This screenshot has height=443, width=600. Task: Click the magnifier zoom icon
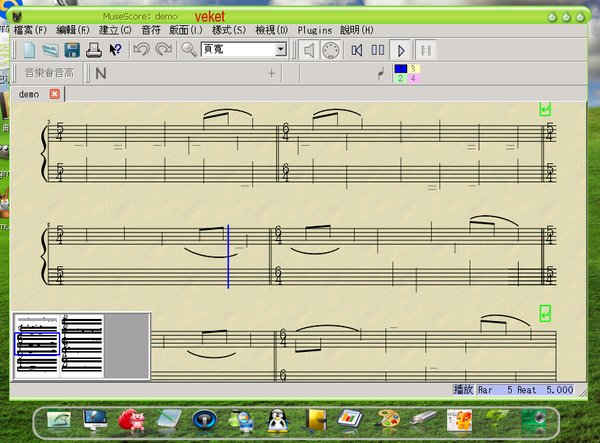pyautogui.click(x=188, y=49)
